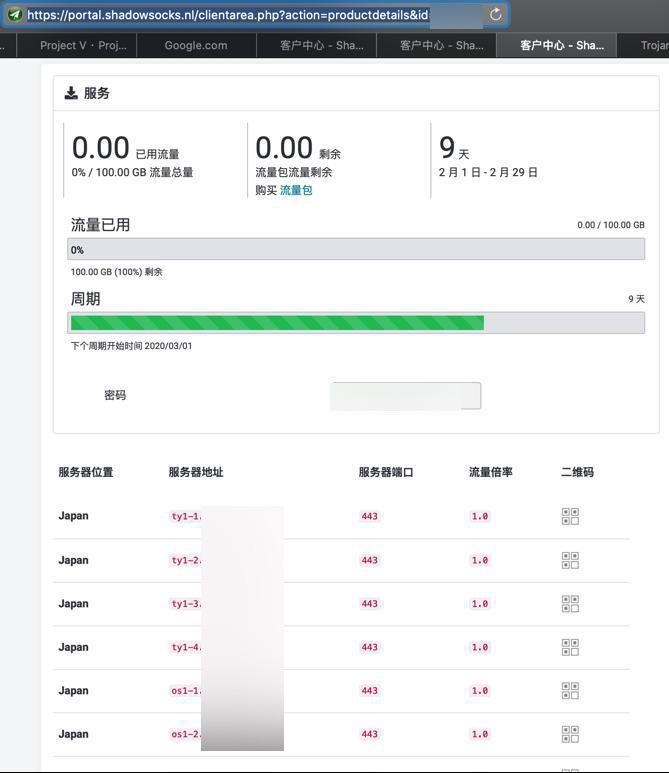Viewport: 669px width, 773px height.
Task: Click the 100.00 GB (100%) 剩余 text
Action: [x=116, y=272]
